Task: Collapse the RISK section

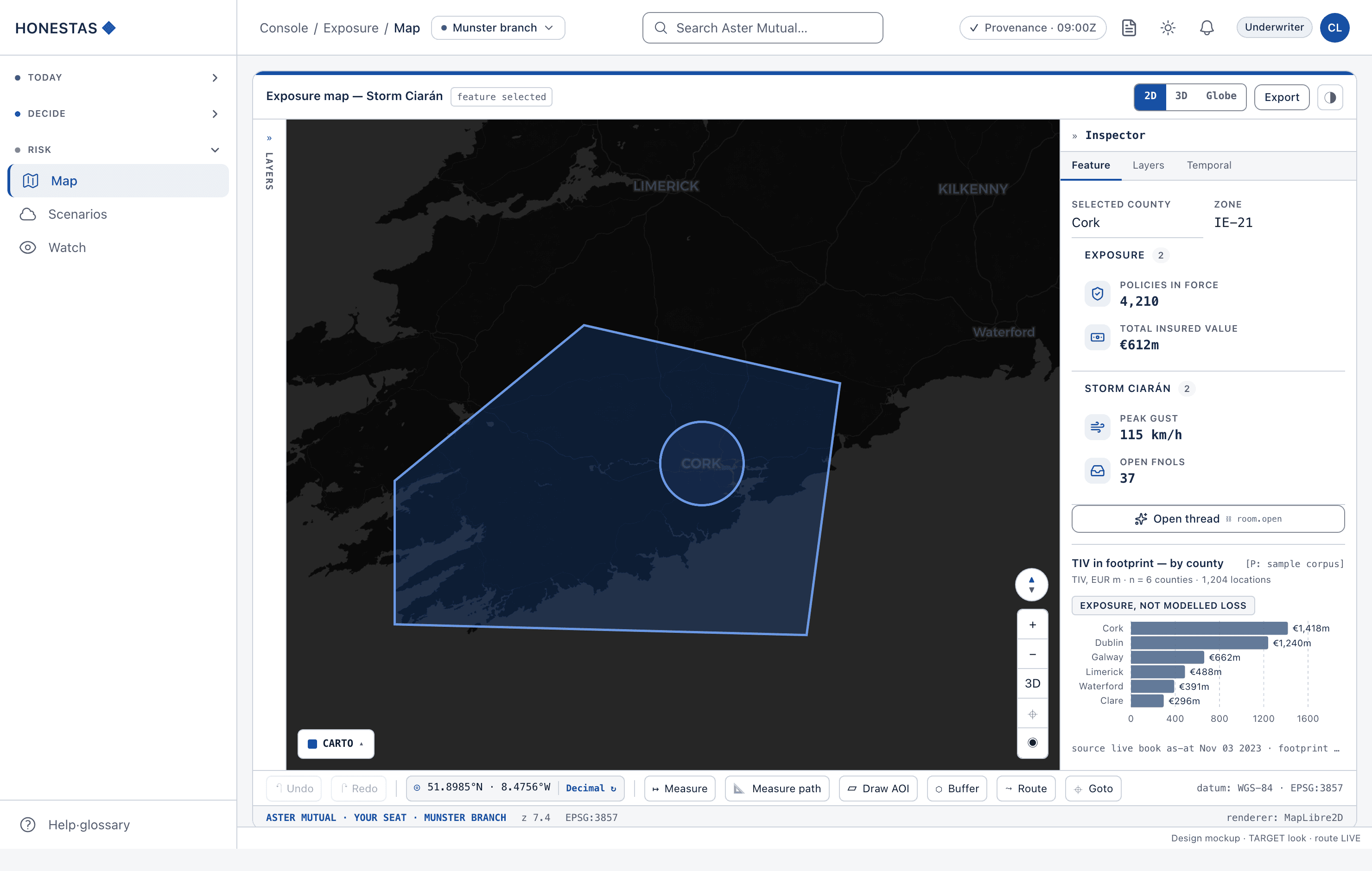Action: (x=117, y=150)
